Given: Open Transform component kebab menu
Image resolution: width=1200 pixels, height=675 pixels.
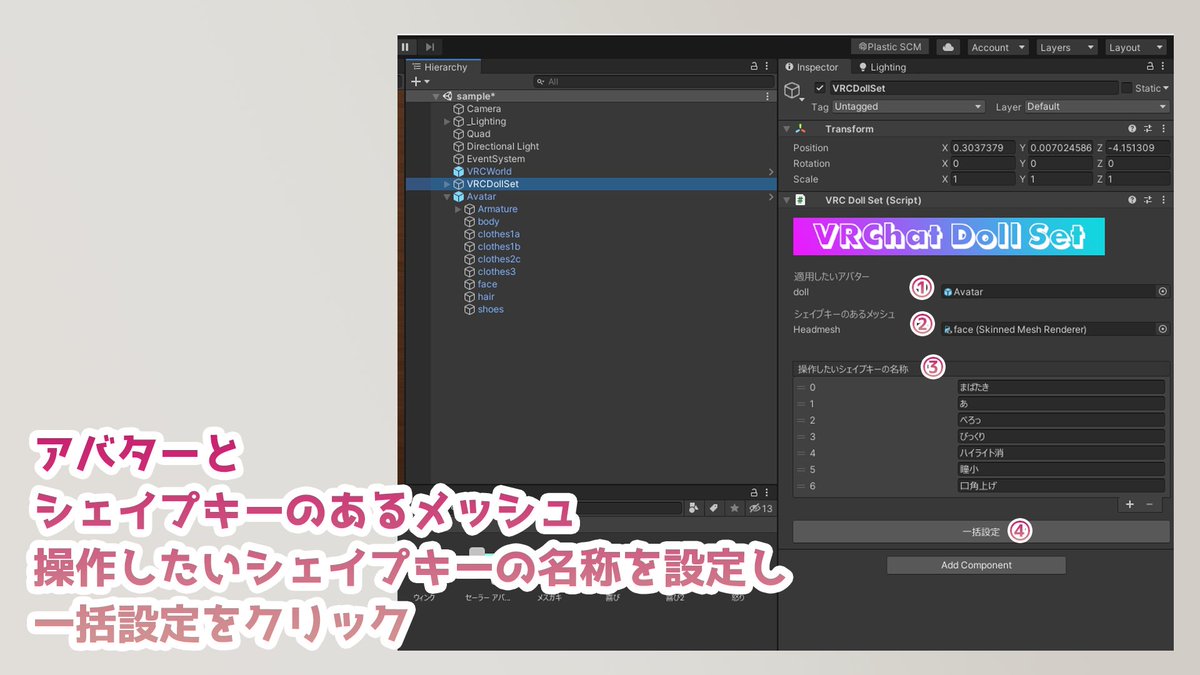Looking at the screenshot, I should [1163, 129].
